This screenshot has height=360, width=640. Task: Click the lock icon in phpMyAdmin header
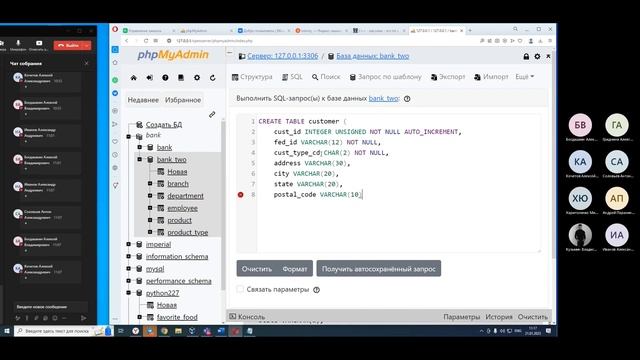pos(526,56)
